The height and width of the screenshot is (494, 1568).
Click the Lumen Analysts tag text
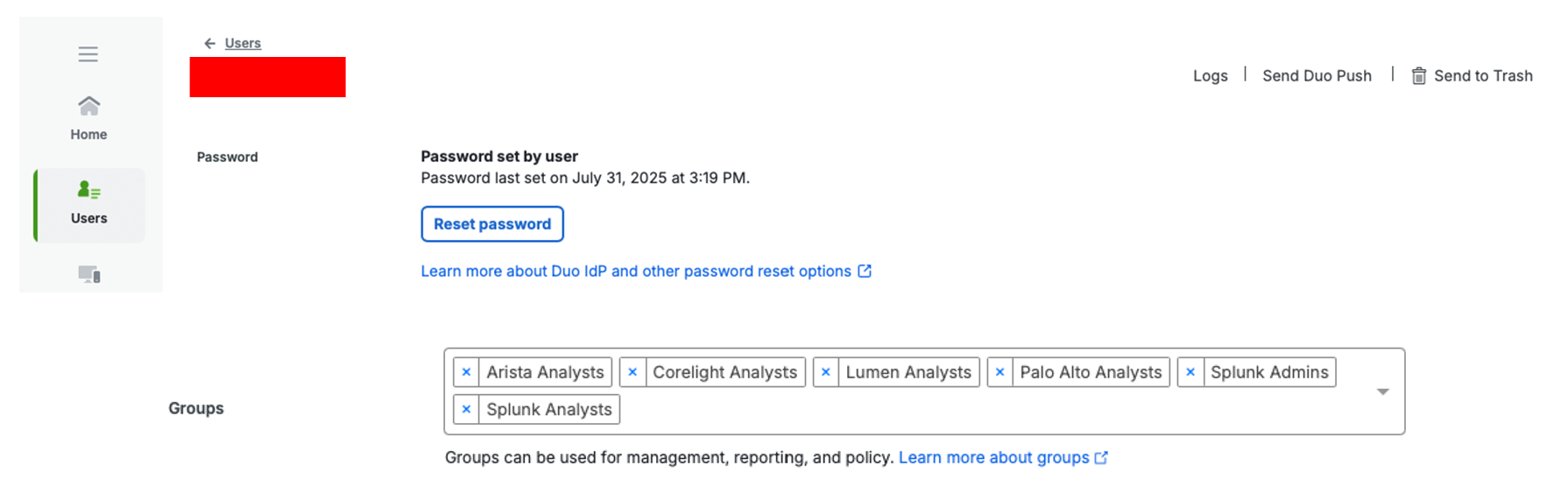point(908,372)
